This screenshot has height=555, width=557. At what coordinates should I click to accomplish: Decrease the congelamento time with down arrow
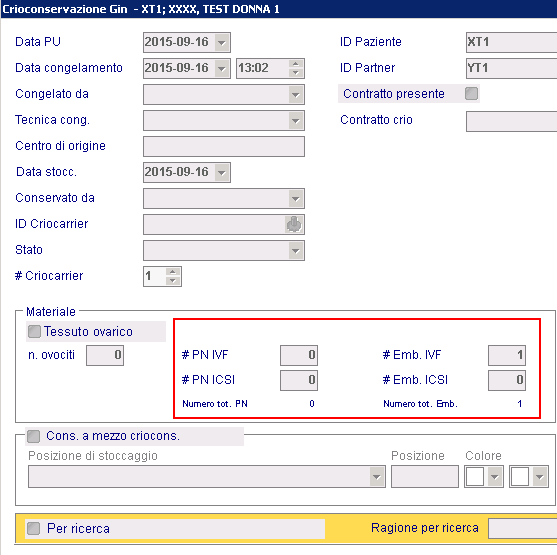296,72
